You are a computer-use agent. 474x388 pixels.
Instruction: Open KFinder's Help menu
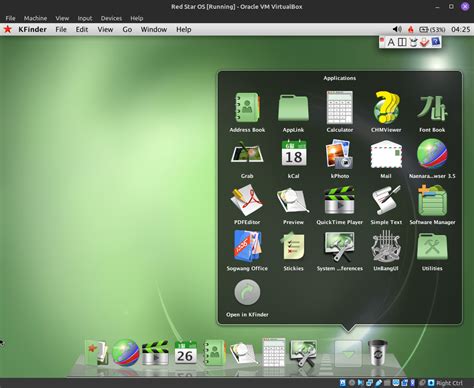184,29
